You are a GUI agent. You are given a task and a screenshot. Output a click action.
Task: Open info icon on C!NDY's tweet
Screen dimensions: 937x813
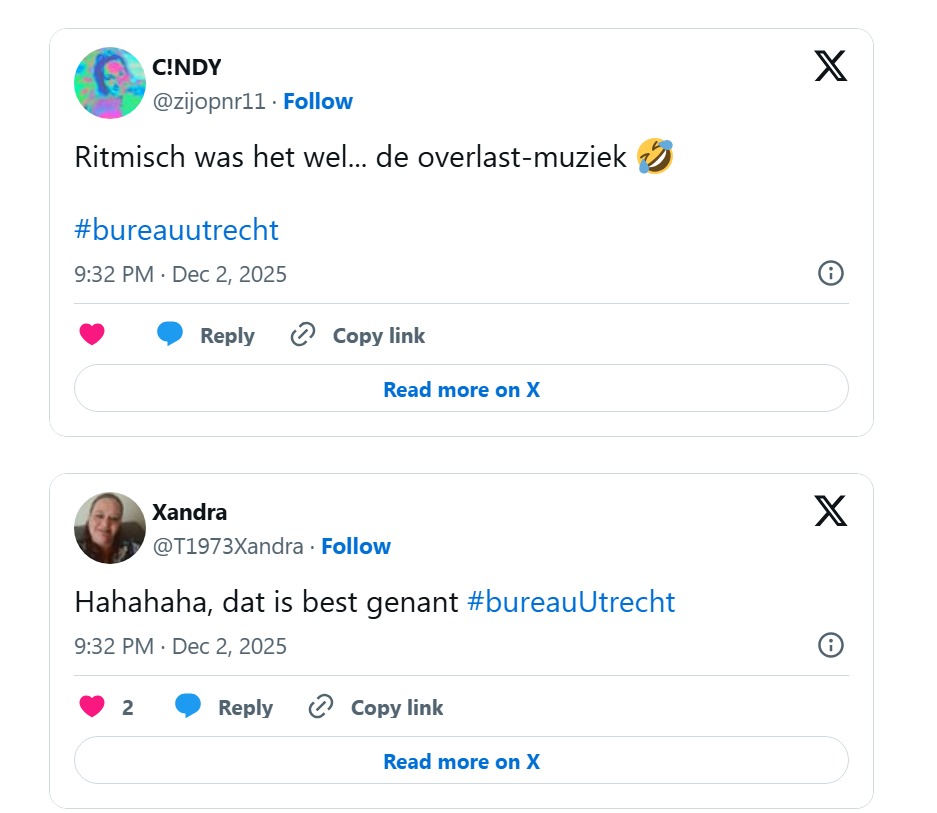coord(831,273)
